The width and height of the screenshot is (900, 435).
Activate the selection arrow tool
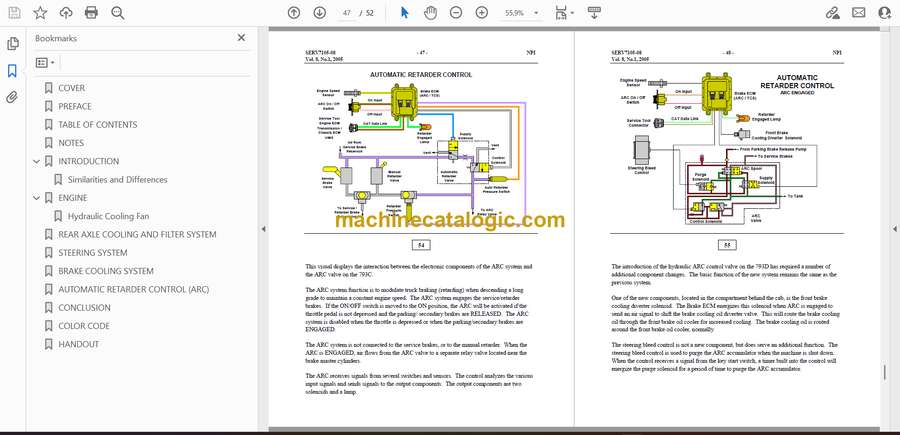(x=405, y=13)
